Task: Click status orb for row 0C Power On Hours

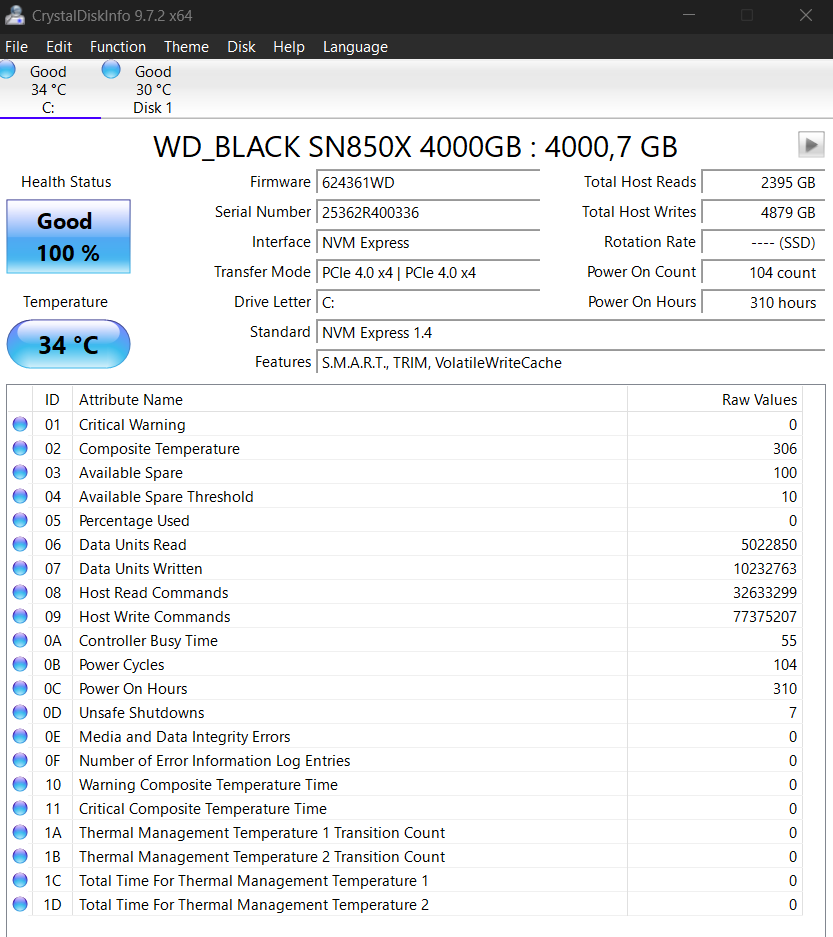Action: click(20, 688)
